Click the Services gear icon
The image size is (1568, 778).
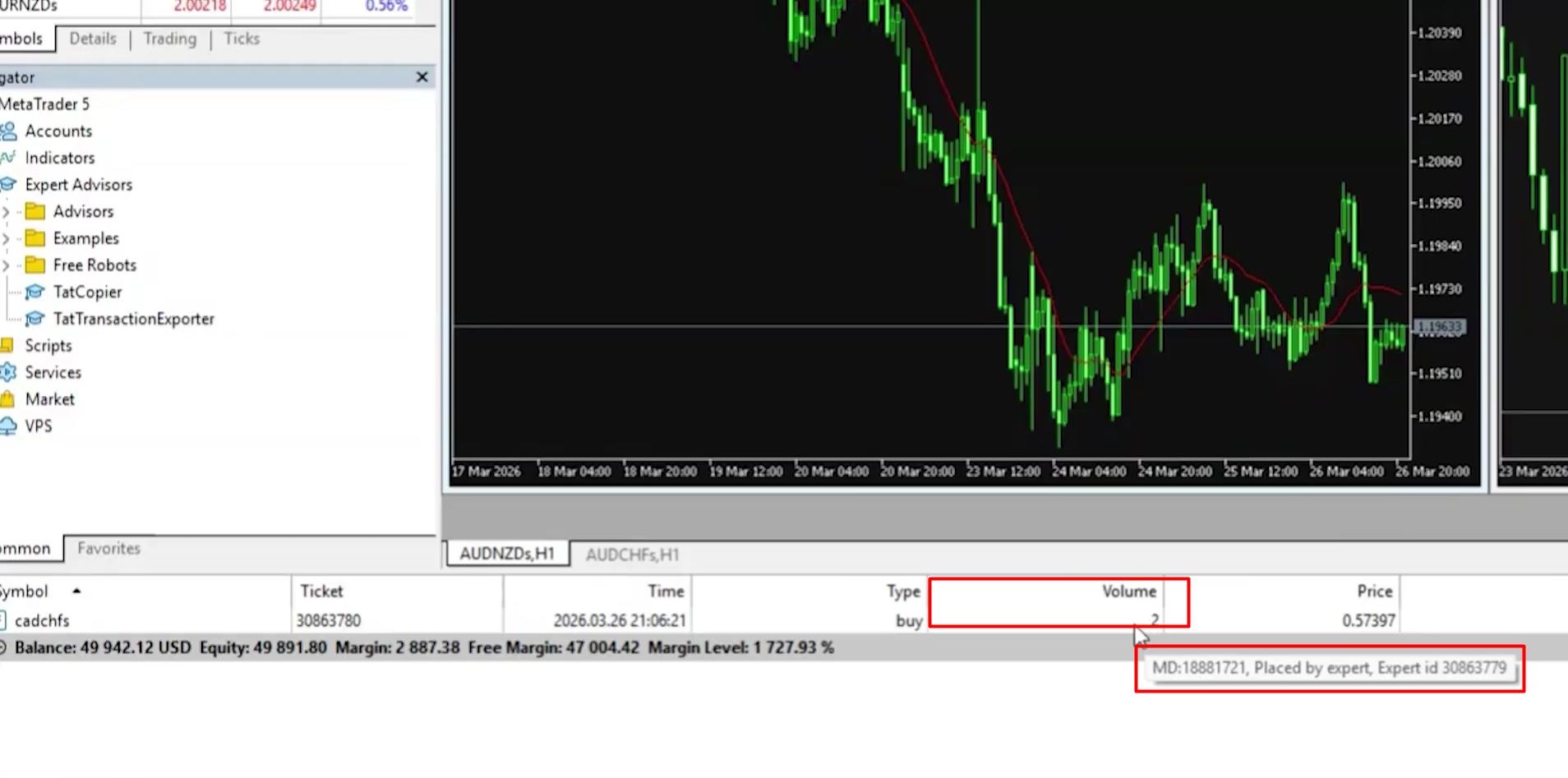[8, 373]
